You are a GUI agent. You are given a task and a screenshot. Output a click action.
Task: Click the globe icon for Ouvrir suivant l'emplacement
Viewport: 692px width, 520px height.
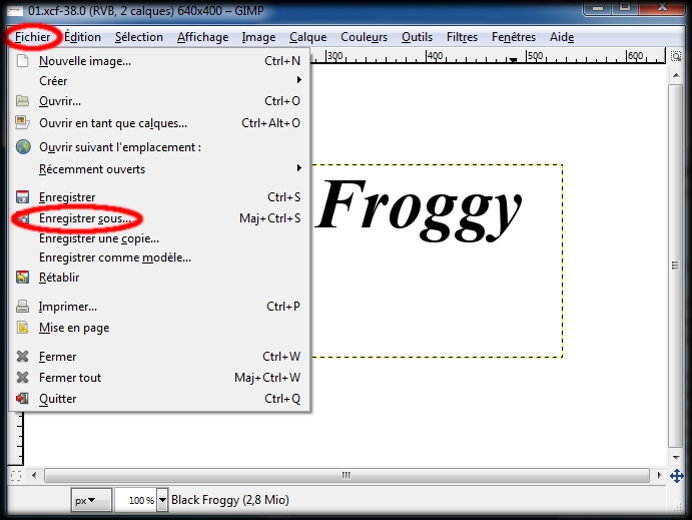point(22,147)
